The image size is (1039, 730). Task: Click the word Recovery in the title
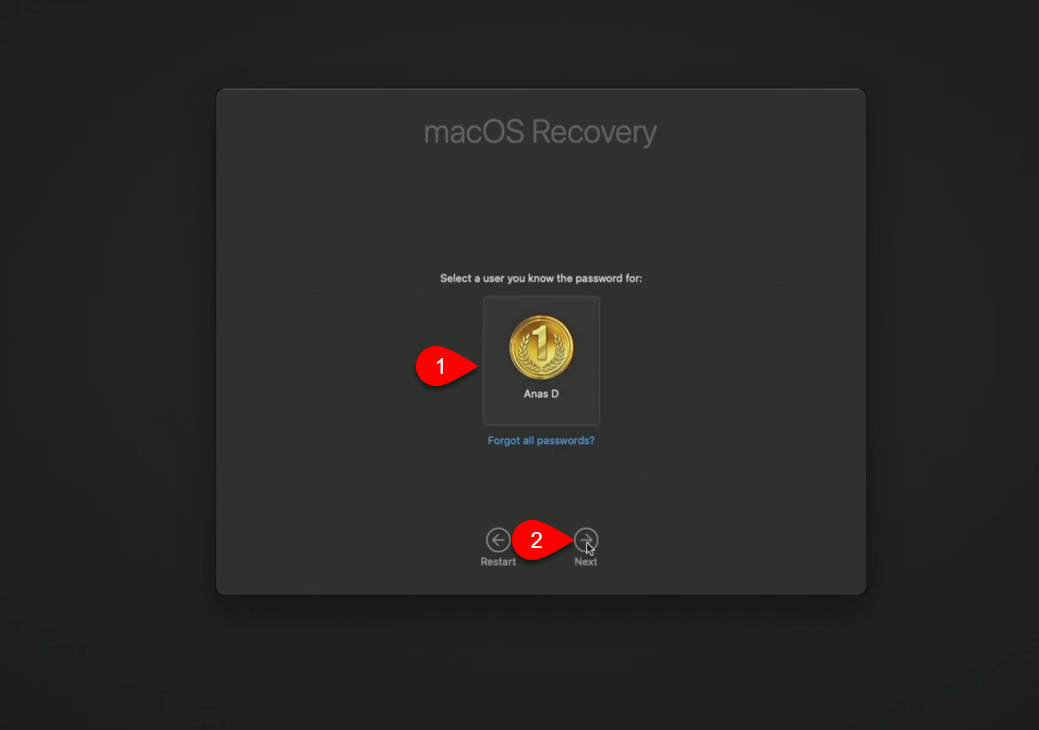click(594, 132)
